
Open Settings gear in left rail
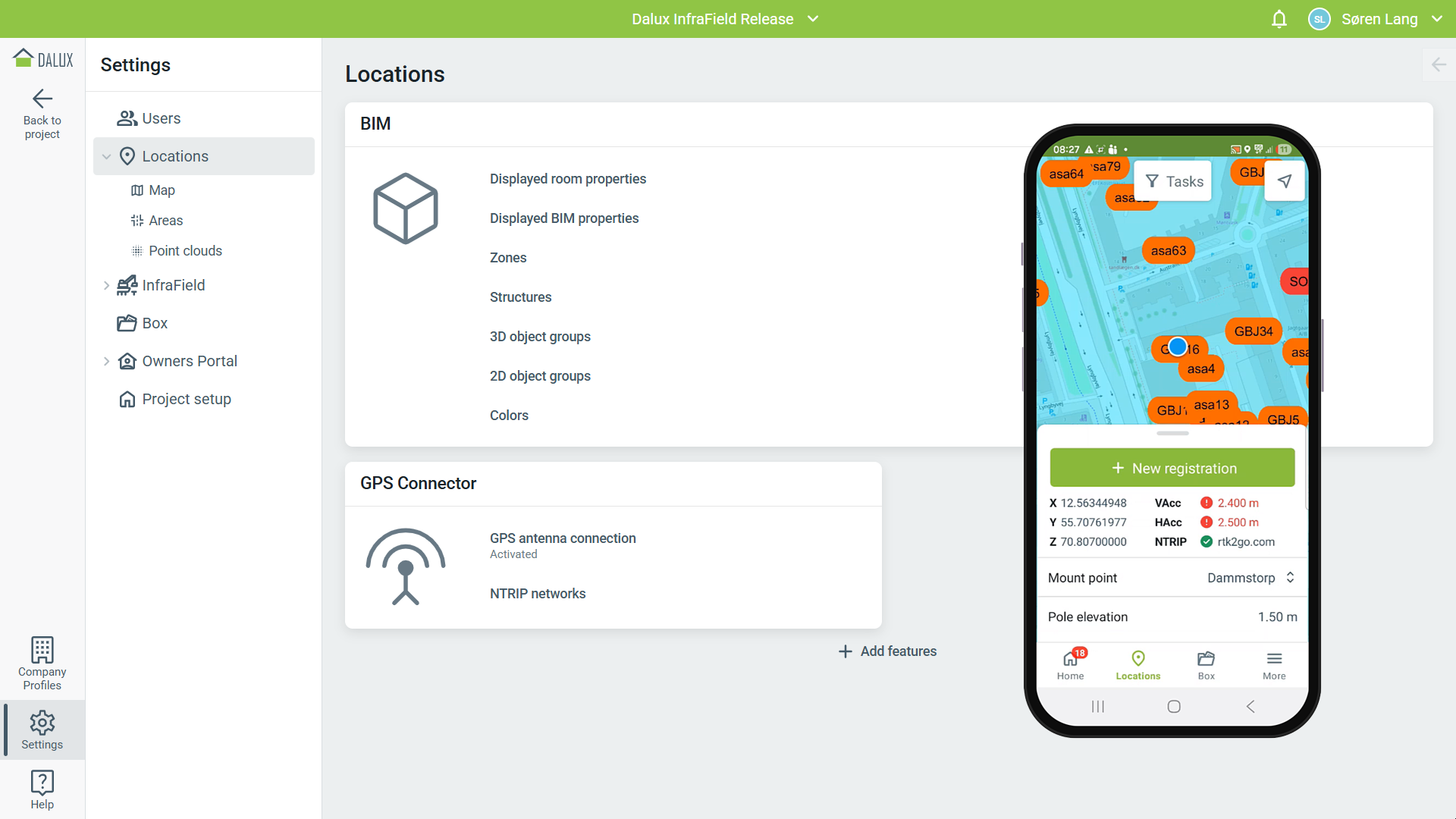(42, 723)
